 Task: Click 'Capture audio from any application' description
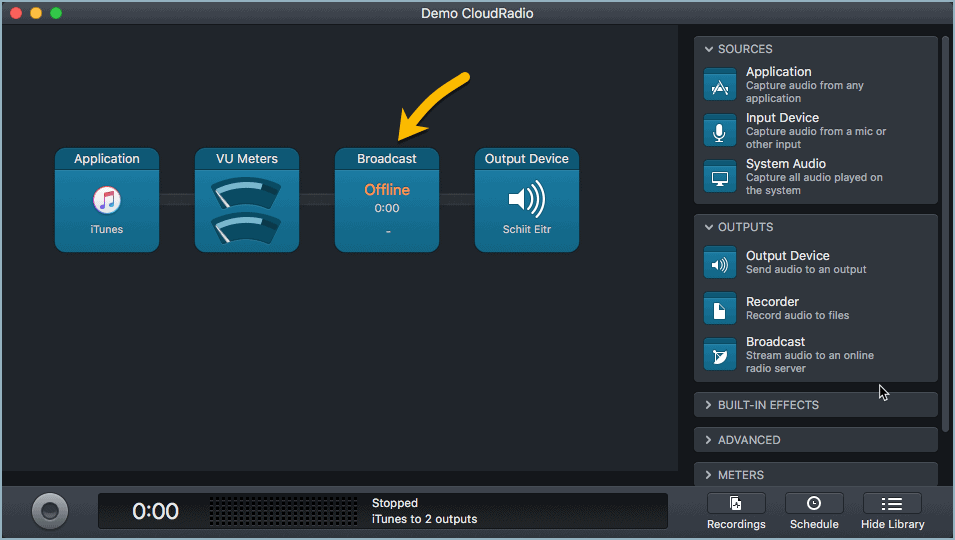tap(805, 92)
